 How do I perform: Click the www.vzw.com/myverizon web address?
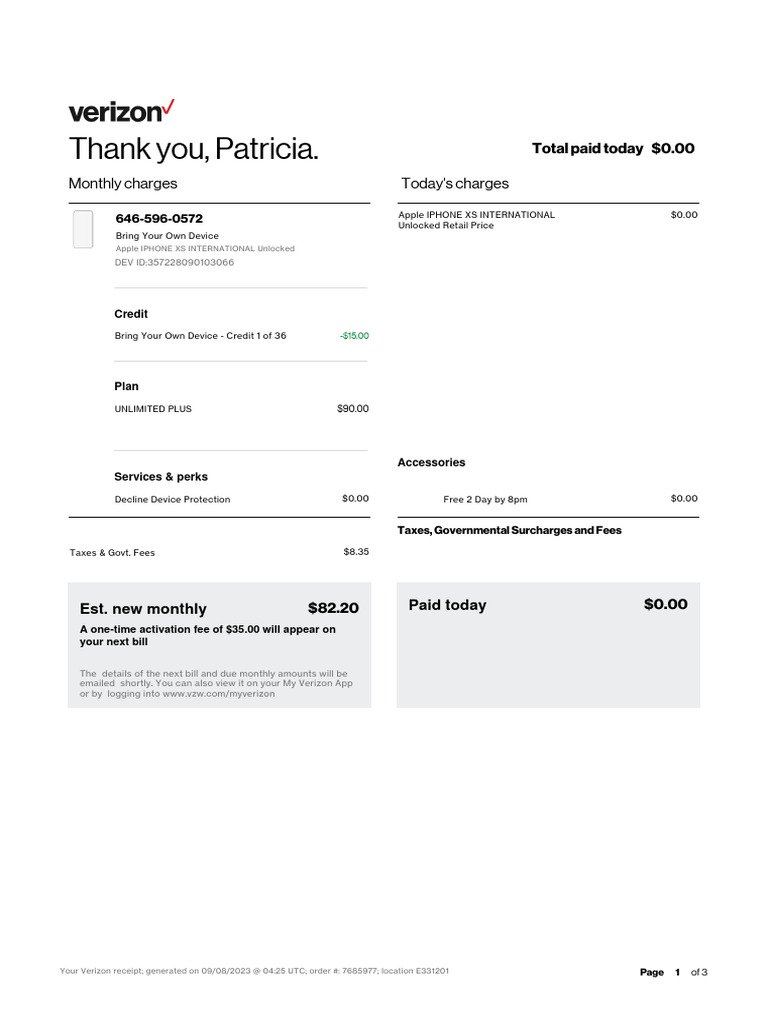click(218, 693)
